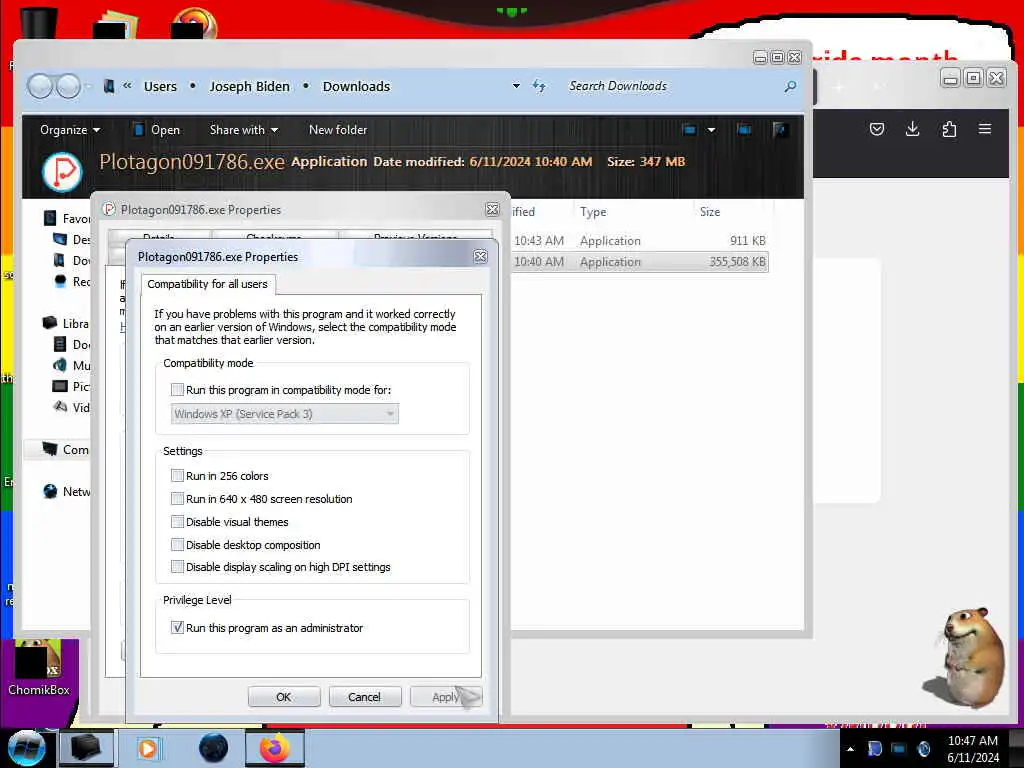The image size is (1024, 768).
Task: Select Joseph Biden in the address breadcrumb
Action: pos(249,86)
